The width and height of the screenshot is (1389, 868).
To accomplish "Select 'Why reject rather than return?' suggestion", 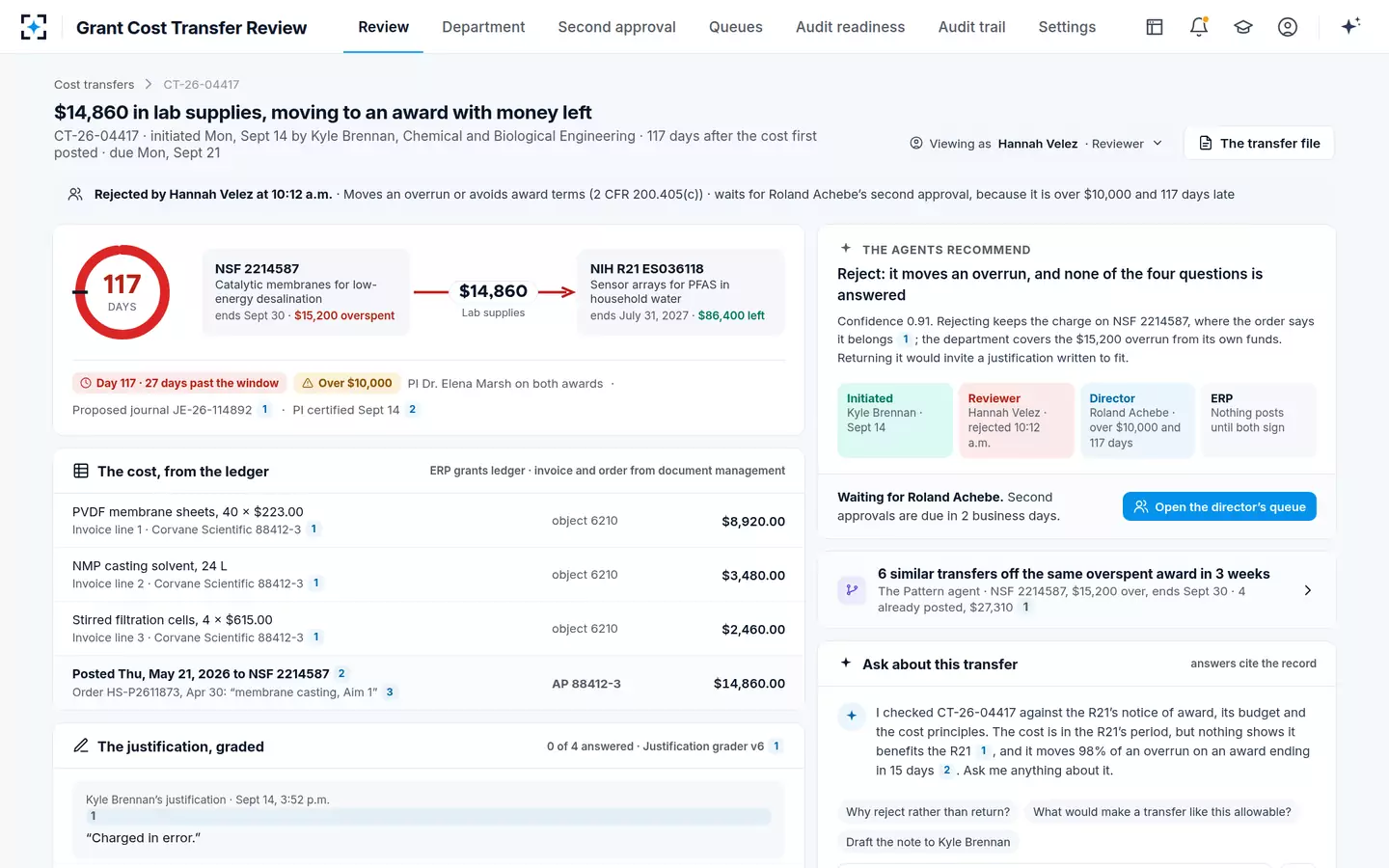I will click(928, 812).
